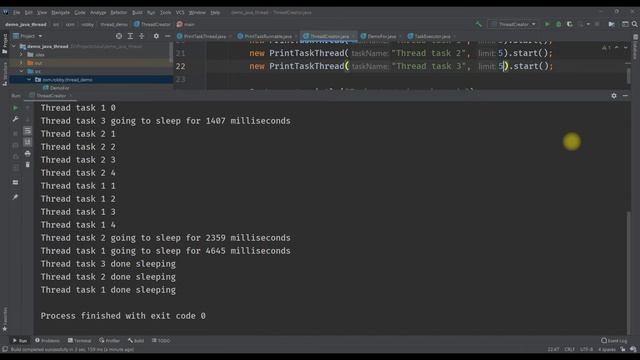Open Project panel settings gear

[x=156, y=36]
